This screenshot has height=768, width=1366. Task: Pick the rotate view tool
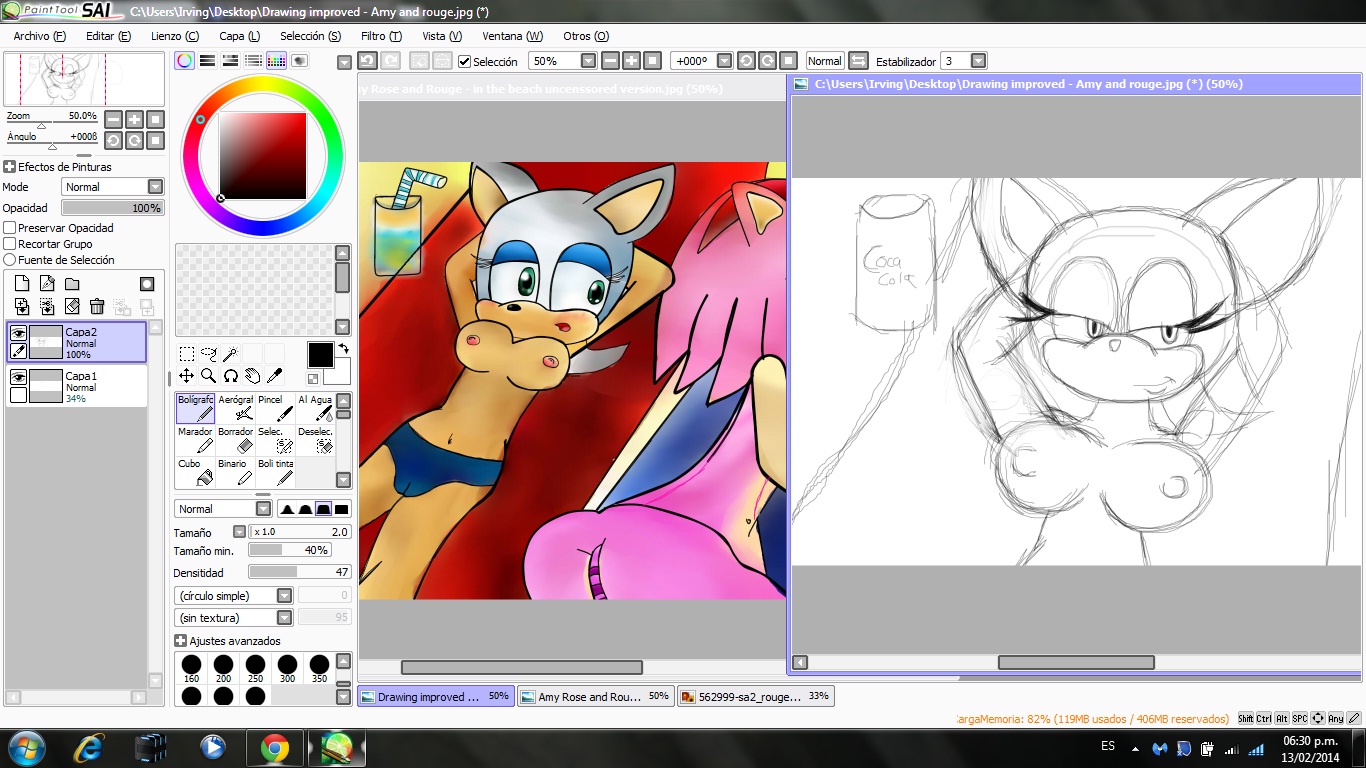[x=230, y=376]
